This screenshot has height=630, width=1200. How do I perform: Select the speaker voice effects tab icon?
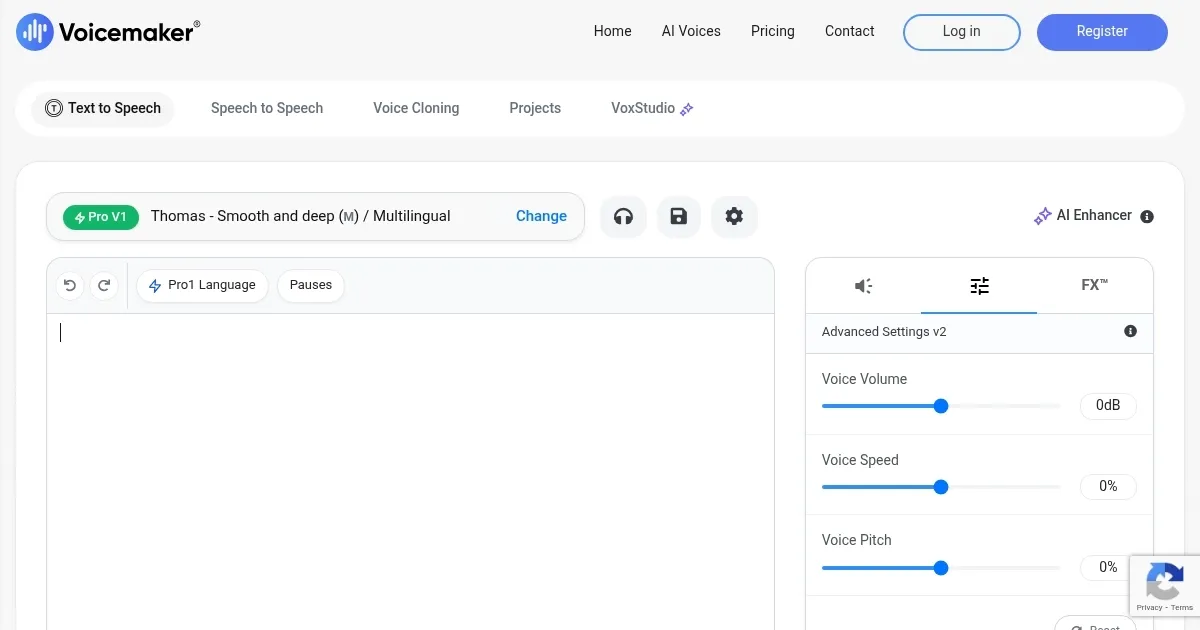[864, 286]
